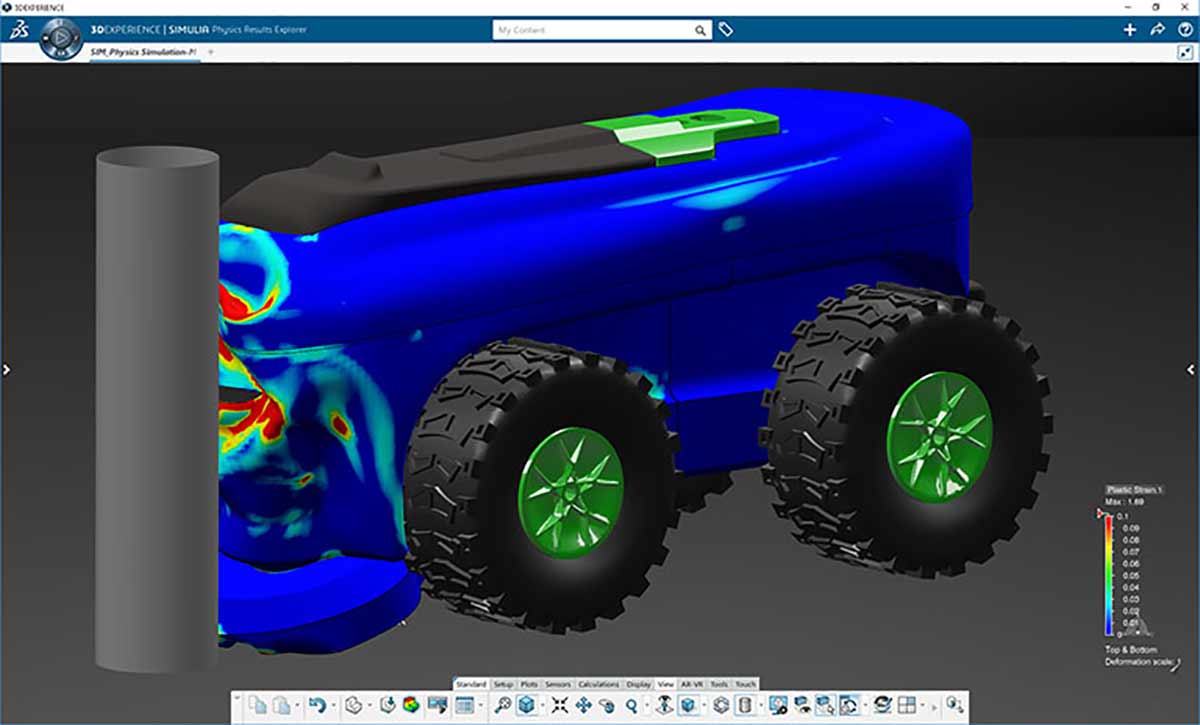Open the dropdown arrow next to the Undo icon
This screenshot has height=725, width=1200.
click(x=333, y=706)
